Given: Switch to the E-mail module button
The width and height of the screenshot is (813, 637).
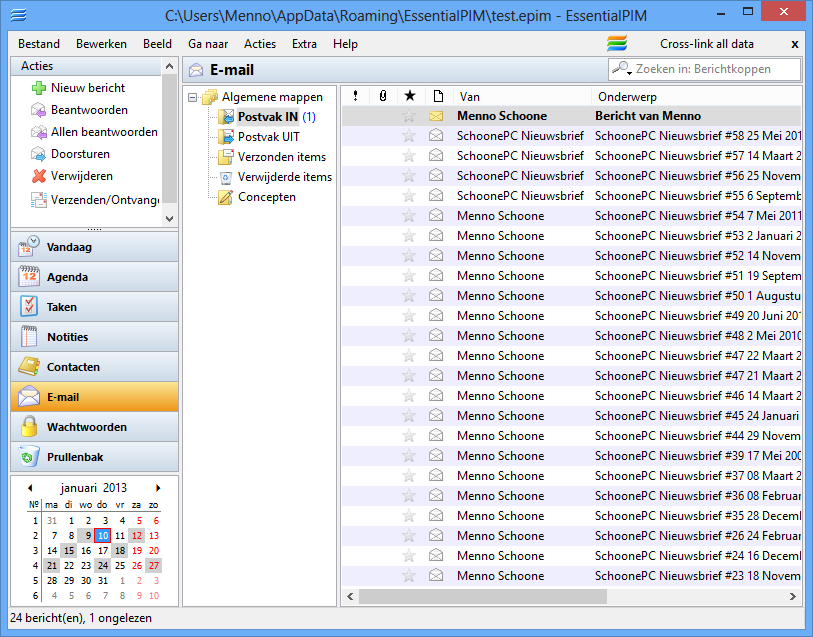Looking at the screenshot, I should (94, 397).
